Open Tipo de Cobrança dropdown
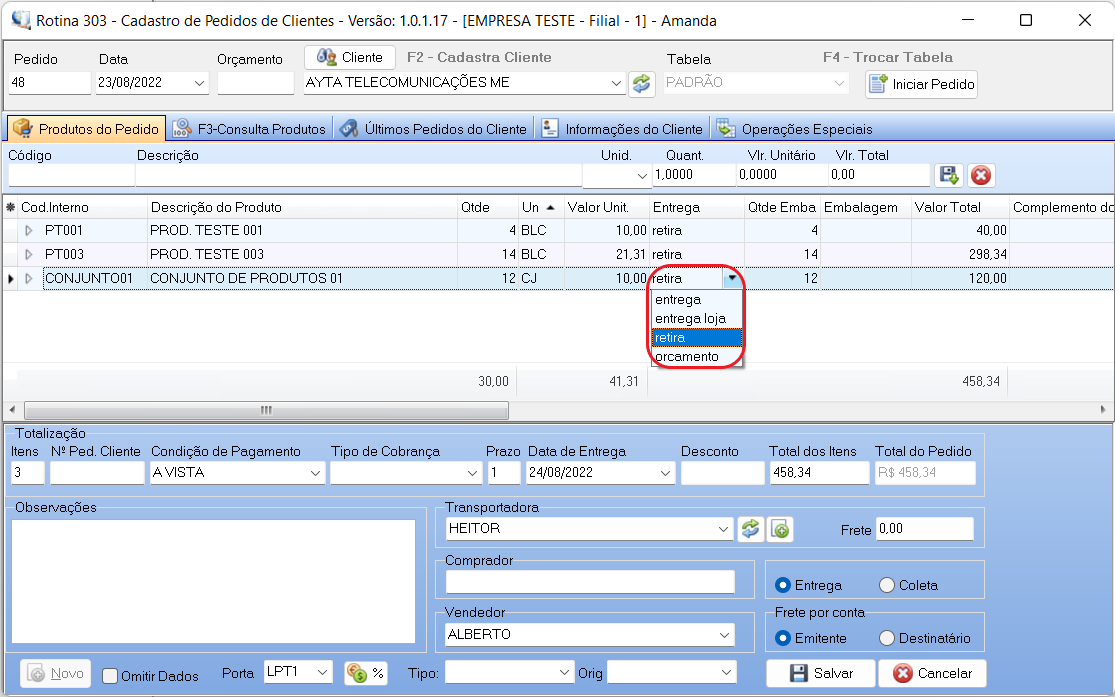Screen dimensions: 1115x697 (472, 473)
